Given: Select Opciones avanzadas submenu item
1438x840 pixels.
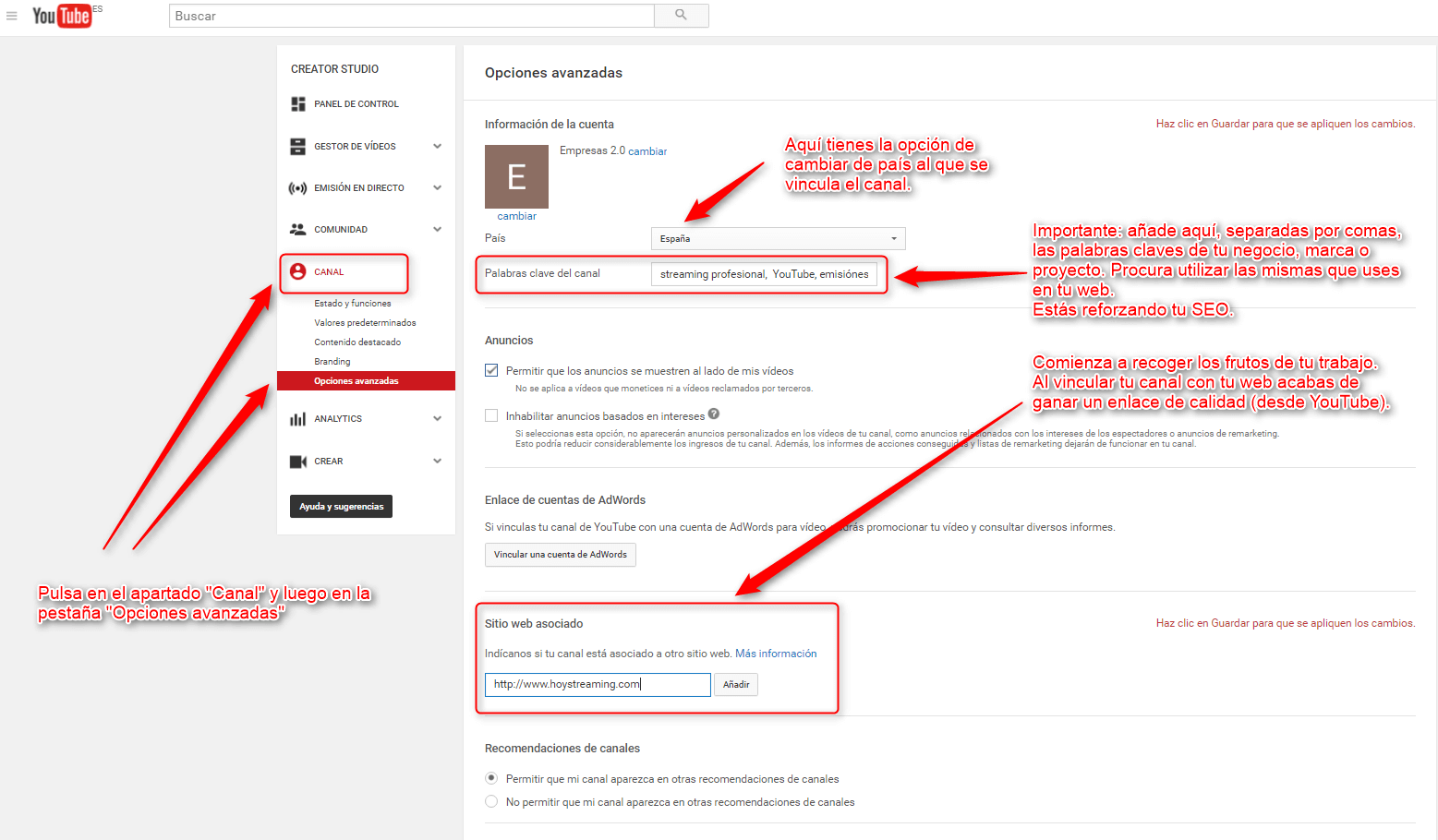Looking at the screenshot, I should (366, 381).
